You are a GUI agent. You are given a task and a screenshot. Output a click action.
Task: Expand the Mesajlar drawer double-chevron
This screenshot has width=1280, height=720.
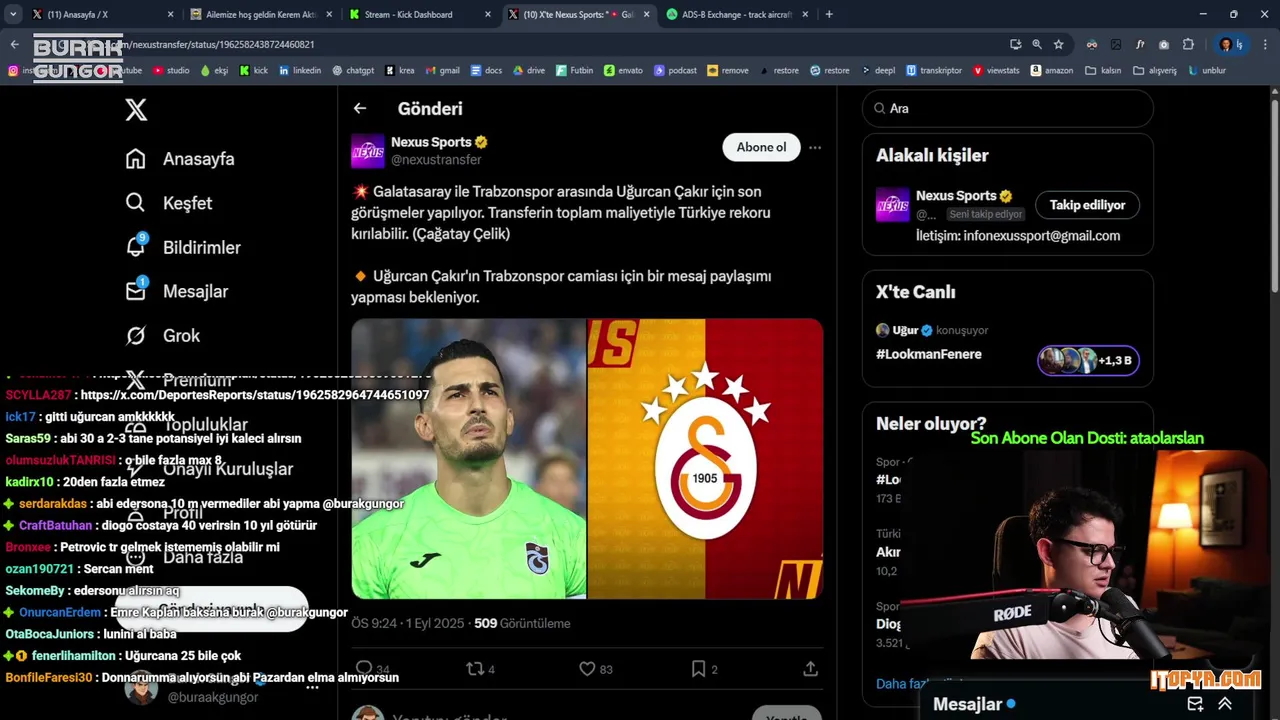(1225, 704)
